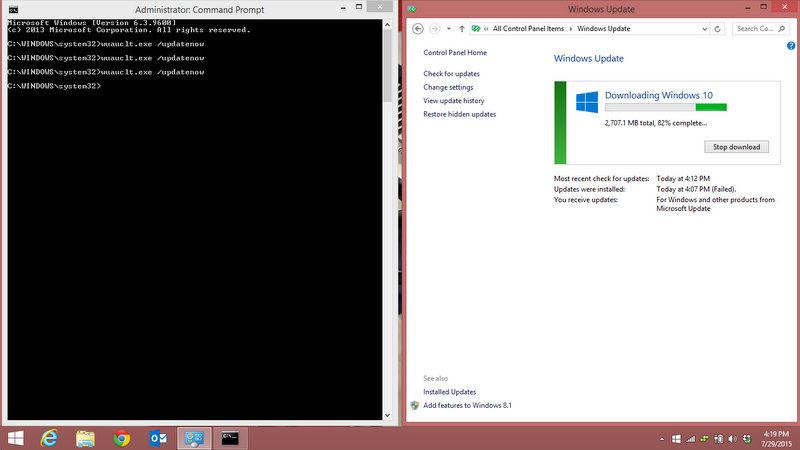Click Windows Update breadcrumb segment

pyautogui.click(x=604, y=29)
